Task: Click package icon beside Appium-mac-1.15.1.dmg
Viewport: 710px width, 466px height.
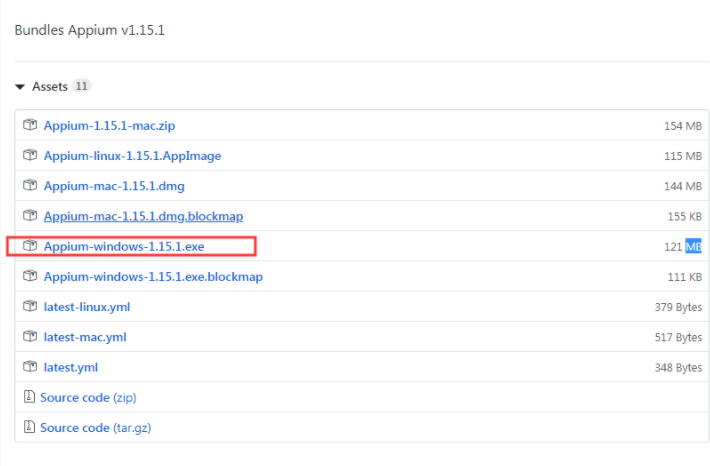Action: (x=30, y=185)
